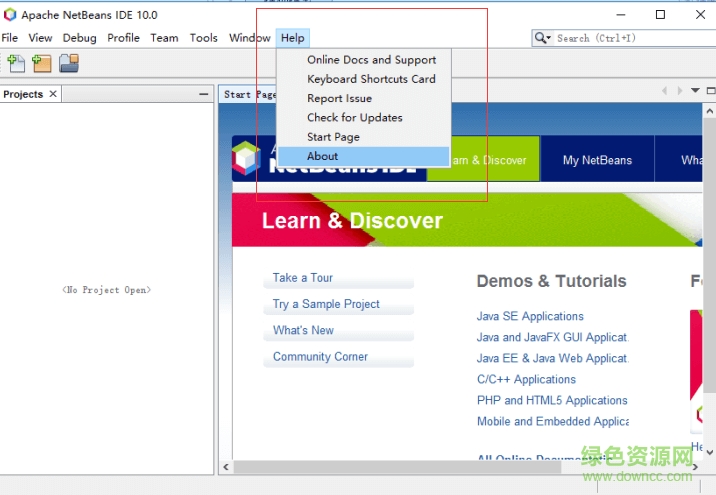Image resolution: width=716 pixels, height=495 pixels.
Task: Click the Demos & Tutorials heading
Action: tap(551, 281)
